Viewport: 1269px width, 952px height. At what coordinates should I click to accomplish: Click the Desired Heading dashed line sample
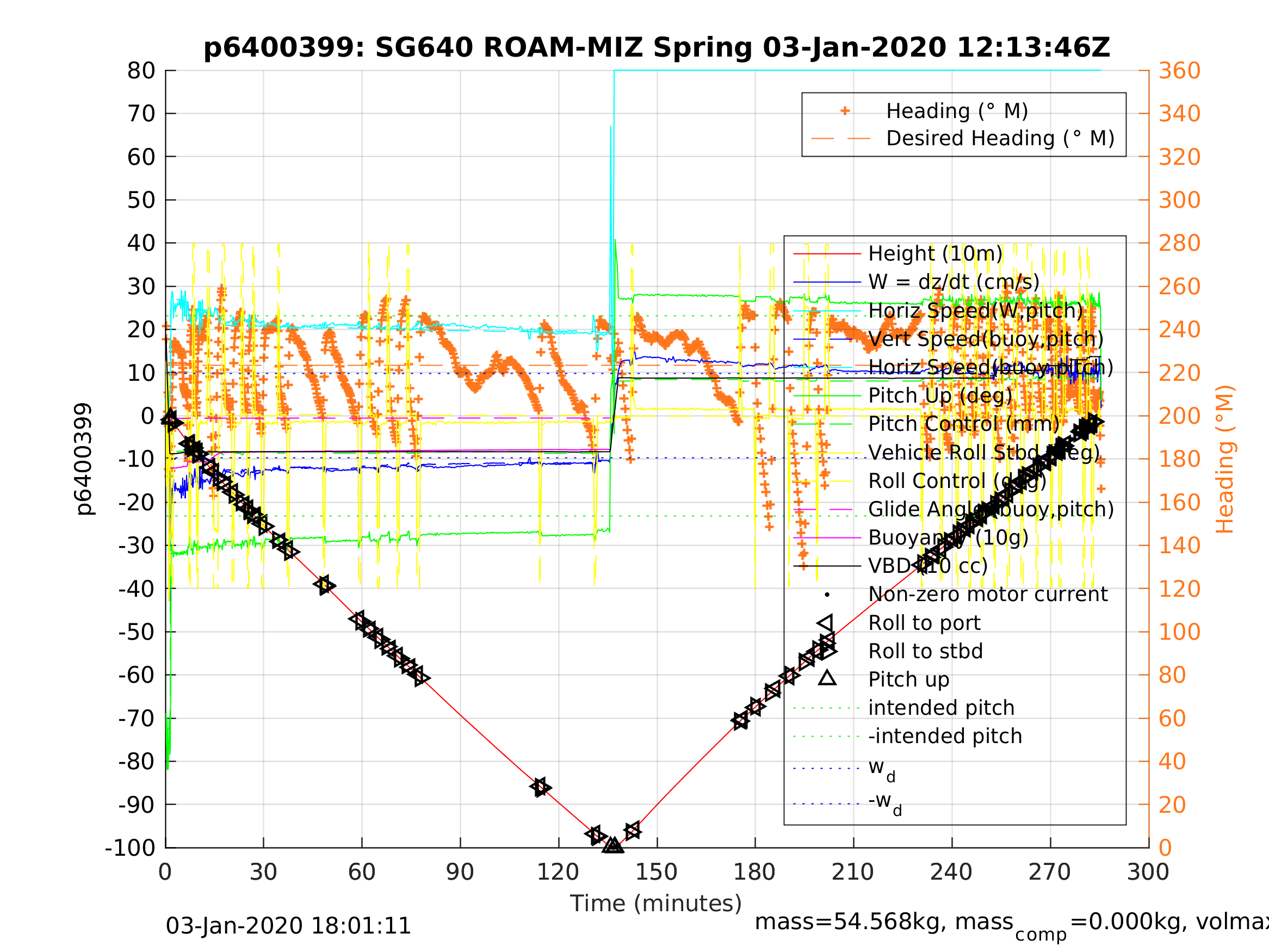tap(840, 138)
